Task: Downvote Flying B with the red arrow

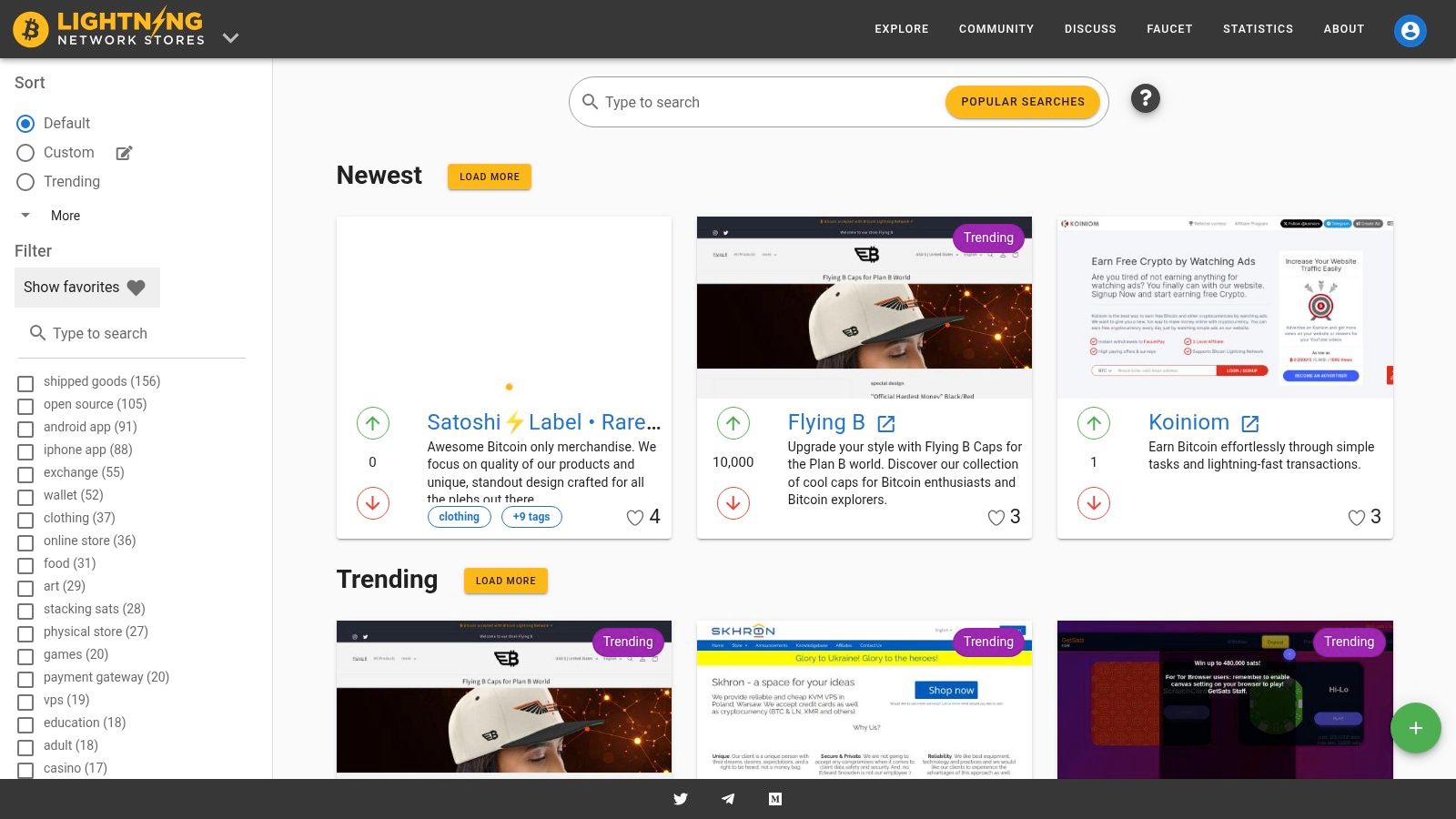Action: pyautogui.click(x=733, y=502)
